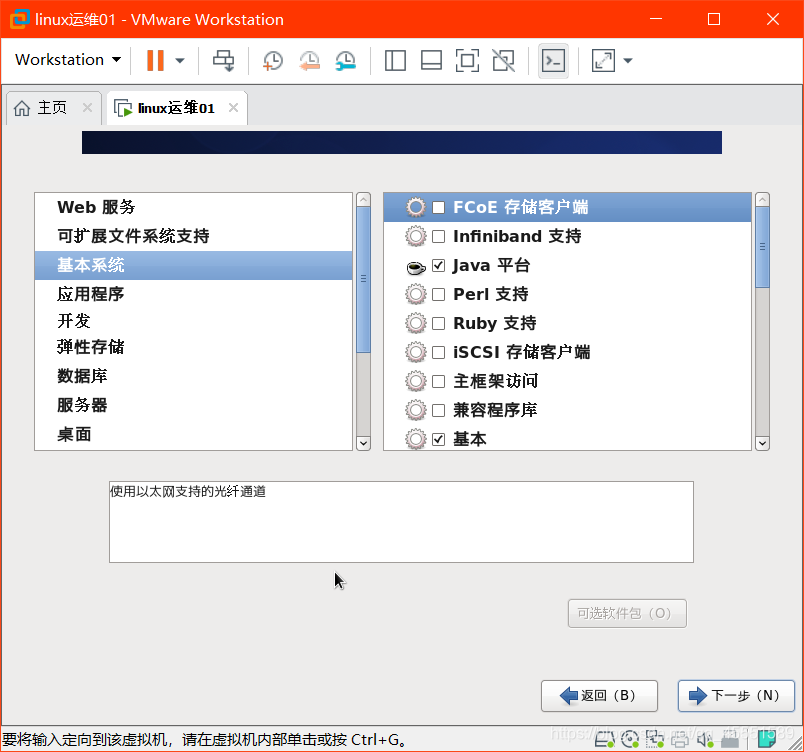
Task: Select the 应用程序 category
Action: [194, 294]
